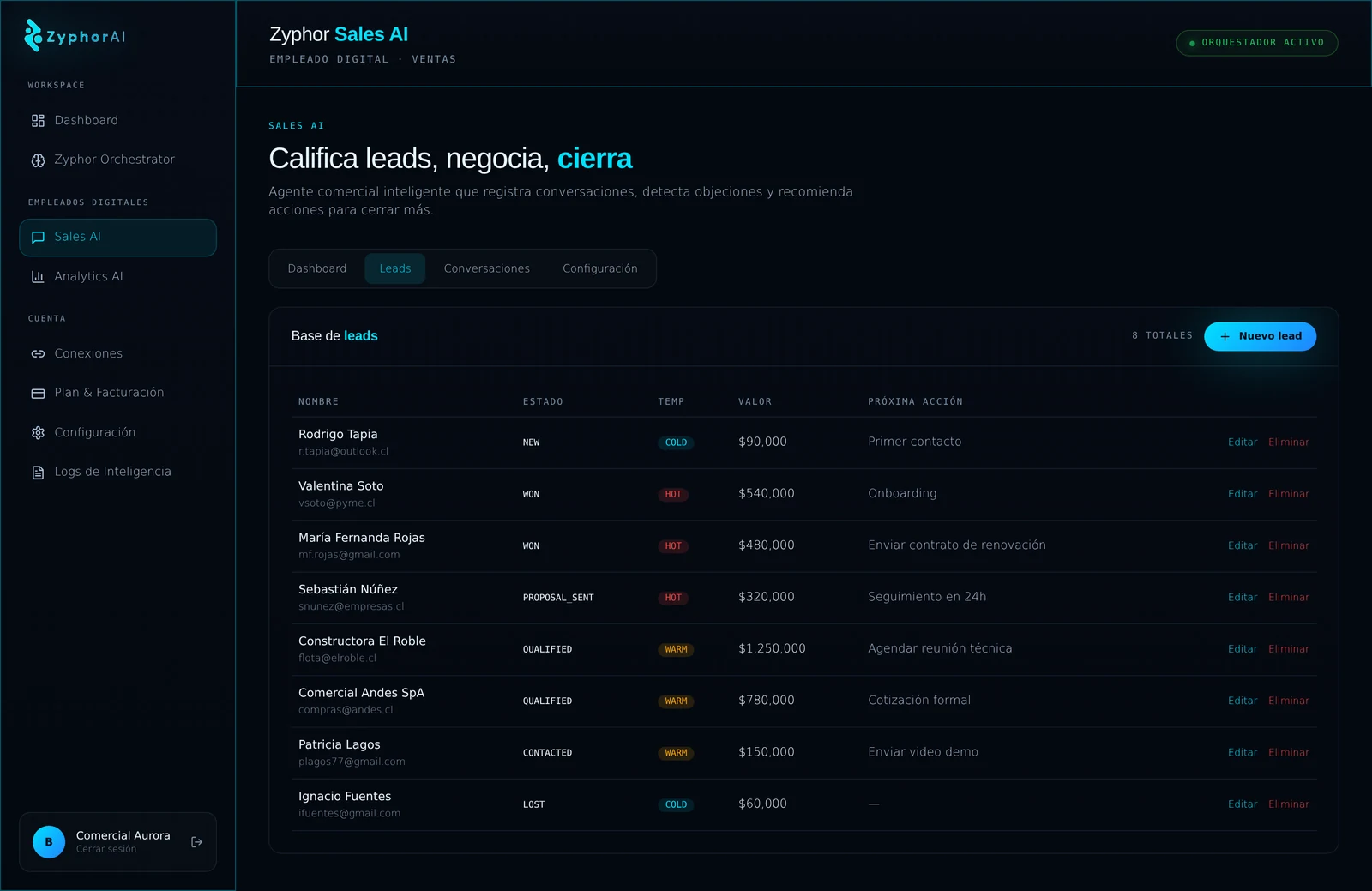Open the Configuración tab

click(x=600, y=268)
